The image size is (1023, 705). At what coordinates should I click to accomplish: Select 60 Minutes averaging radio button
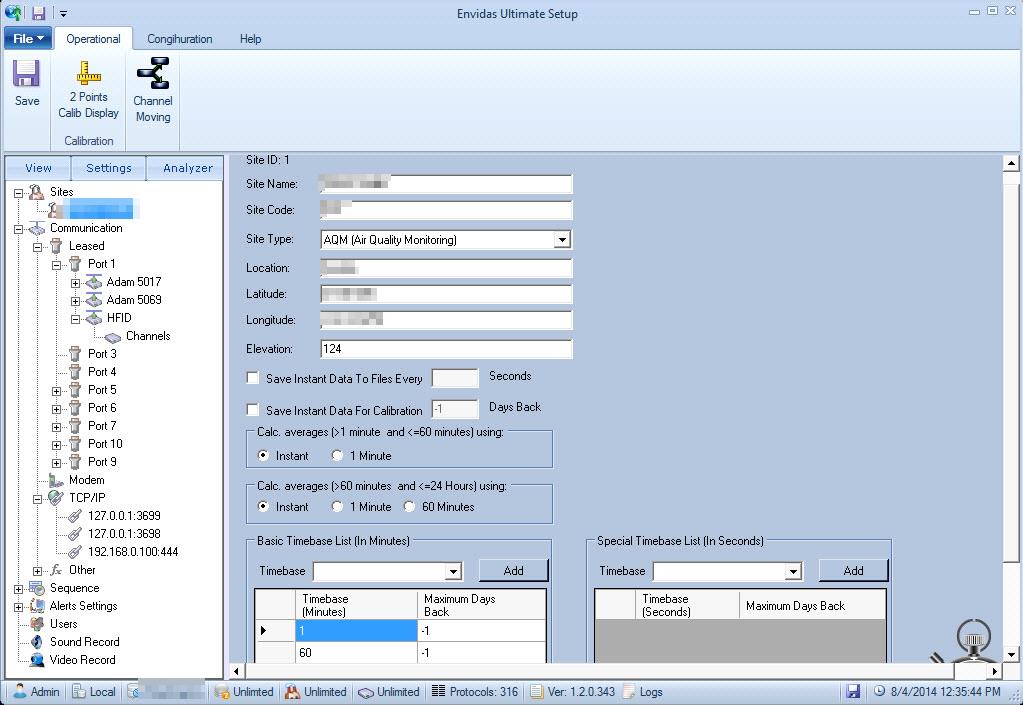coord(409,507)
